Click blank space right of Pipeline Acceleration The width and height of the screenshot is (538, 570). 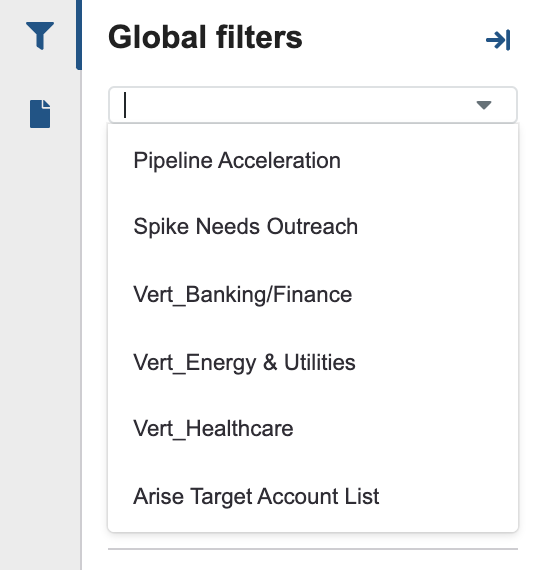tap(429, 160)
